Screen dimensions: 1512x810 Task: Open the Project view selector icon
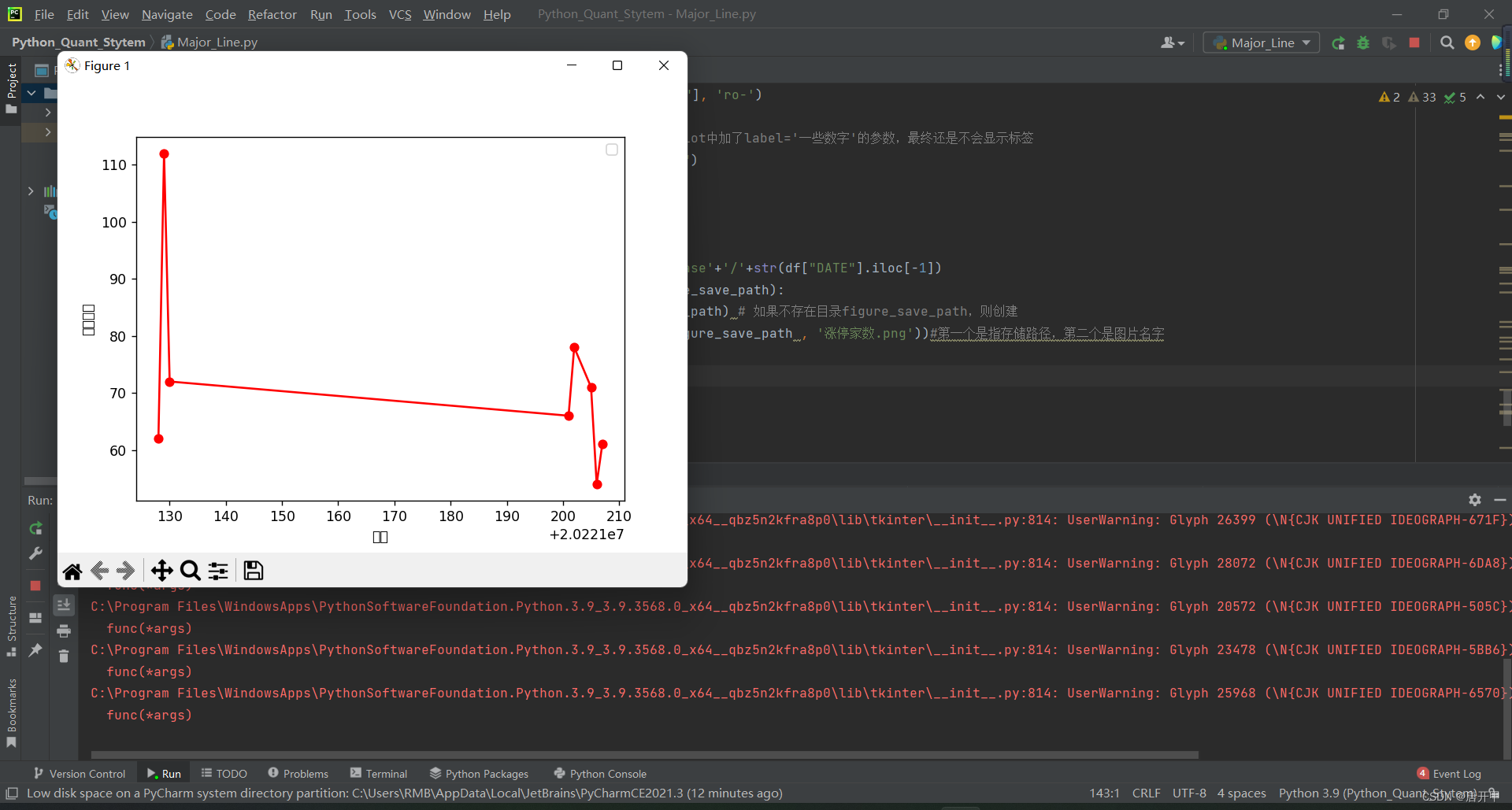42,70
